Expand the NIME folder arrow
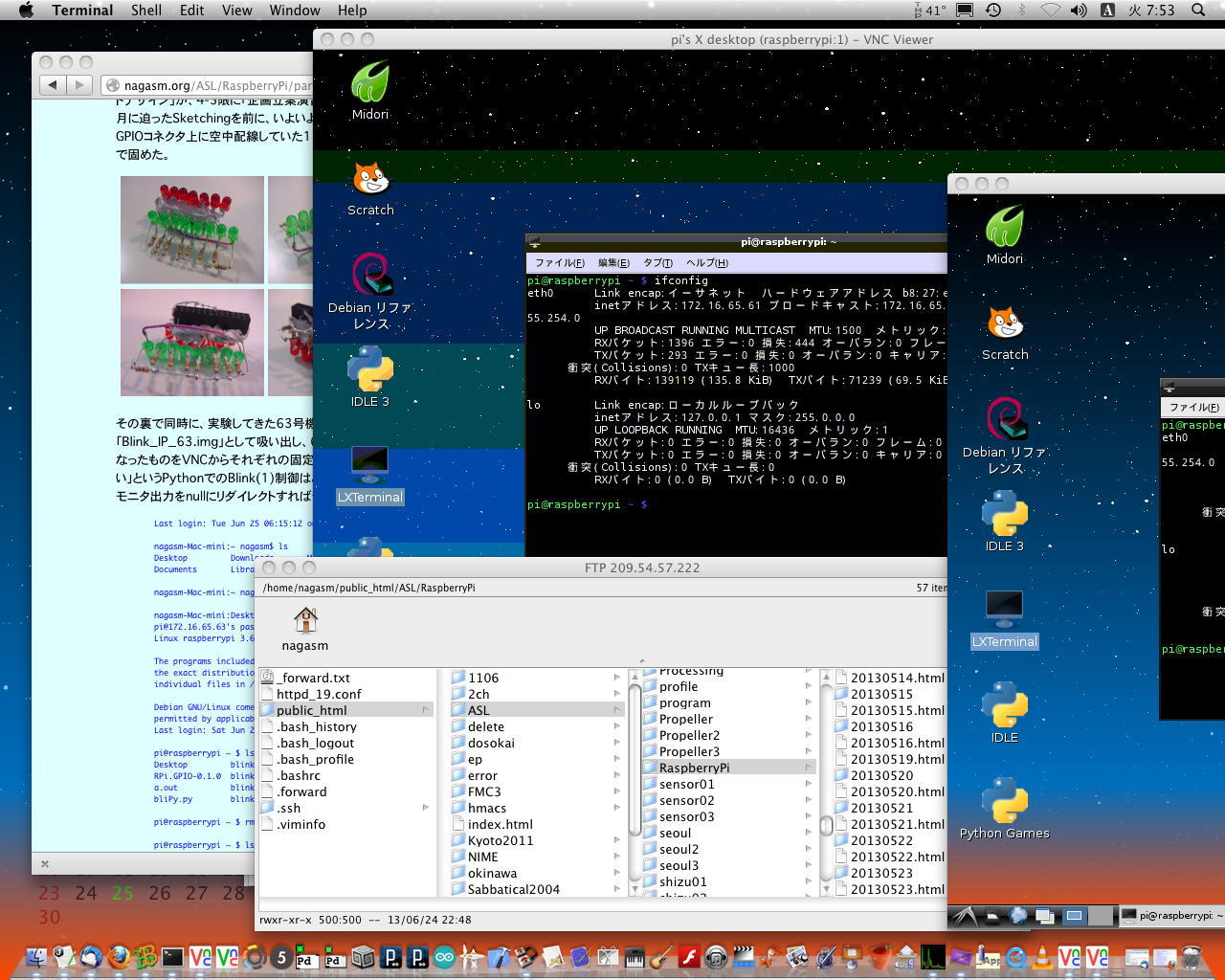Screen dimensions: 1225x980 click(616, 857)
